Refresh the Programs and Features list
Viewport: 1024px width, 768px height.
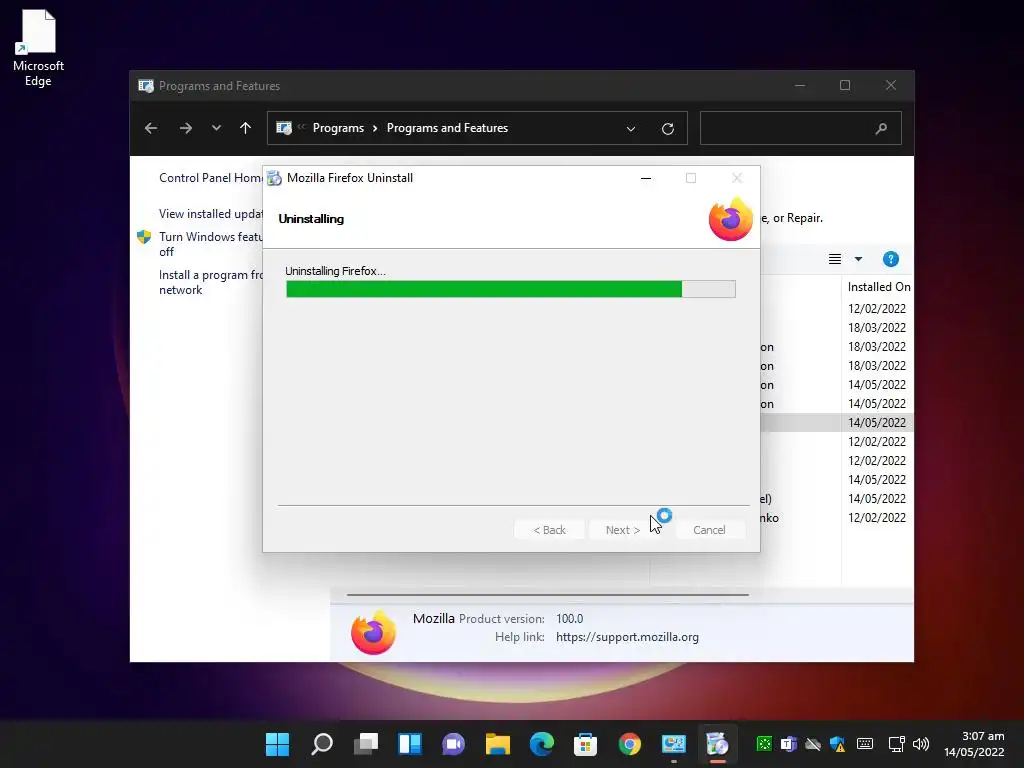tap(667, 129)
